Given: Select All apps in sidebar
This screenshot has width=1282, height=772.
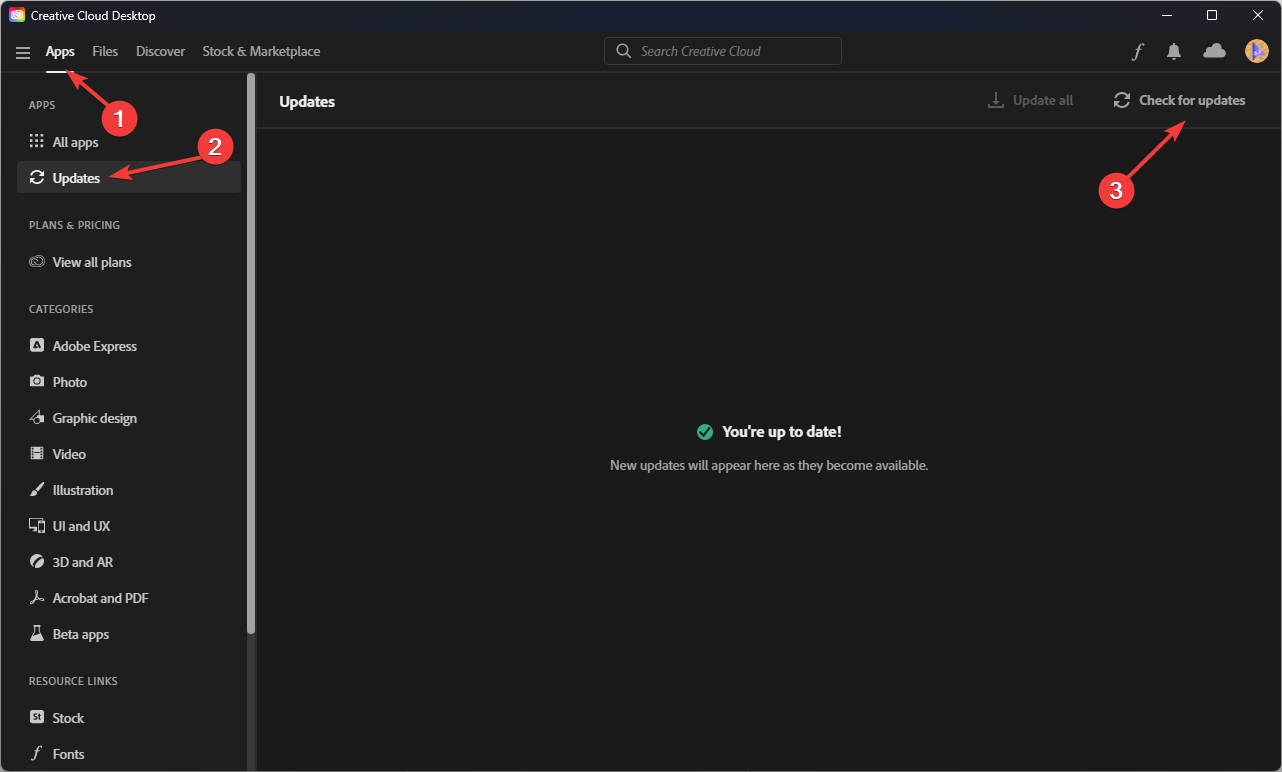Looking at the screenshot, I should [129, 142].
